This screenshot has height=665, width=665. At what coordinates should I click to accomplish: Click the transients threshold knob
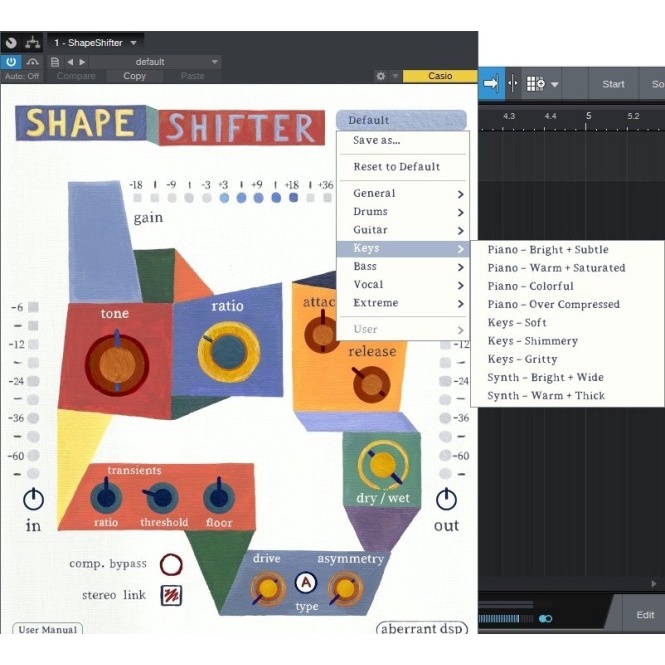161,497
